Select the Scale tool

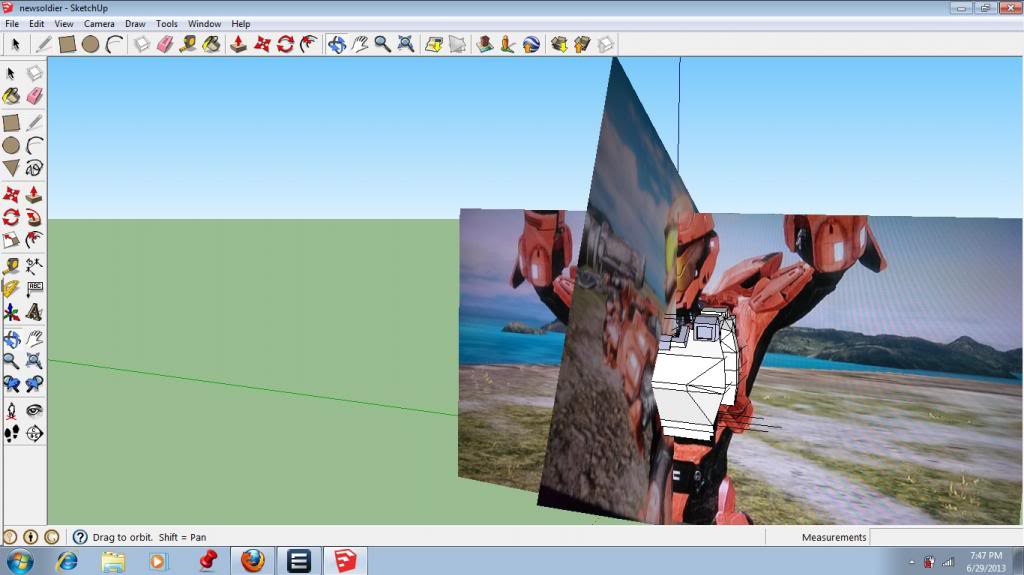click(x=11, y=240)
